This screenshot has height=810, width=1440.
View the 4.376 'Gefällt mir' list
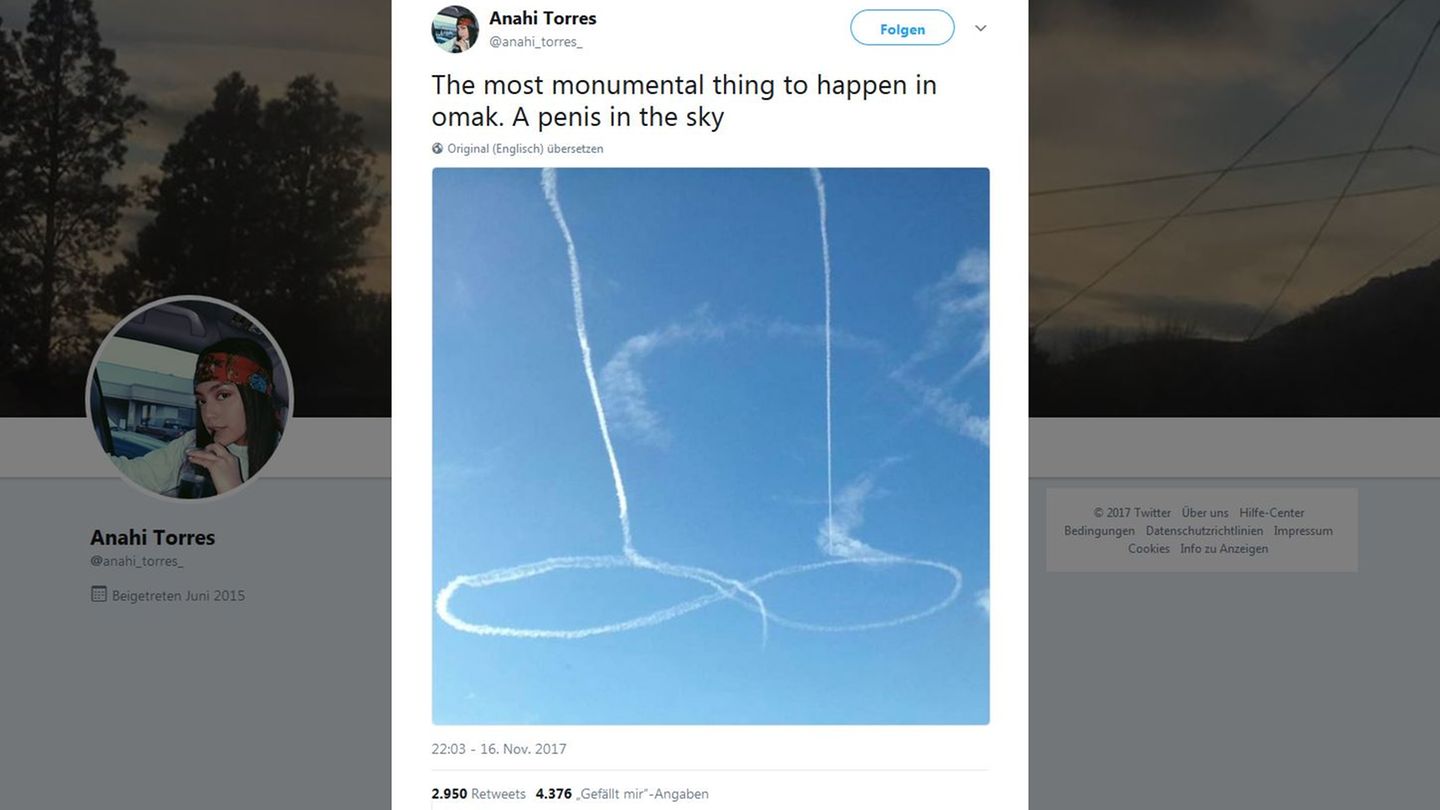622,794
